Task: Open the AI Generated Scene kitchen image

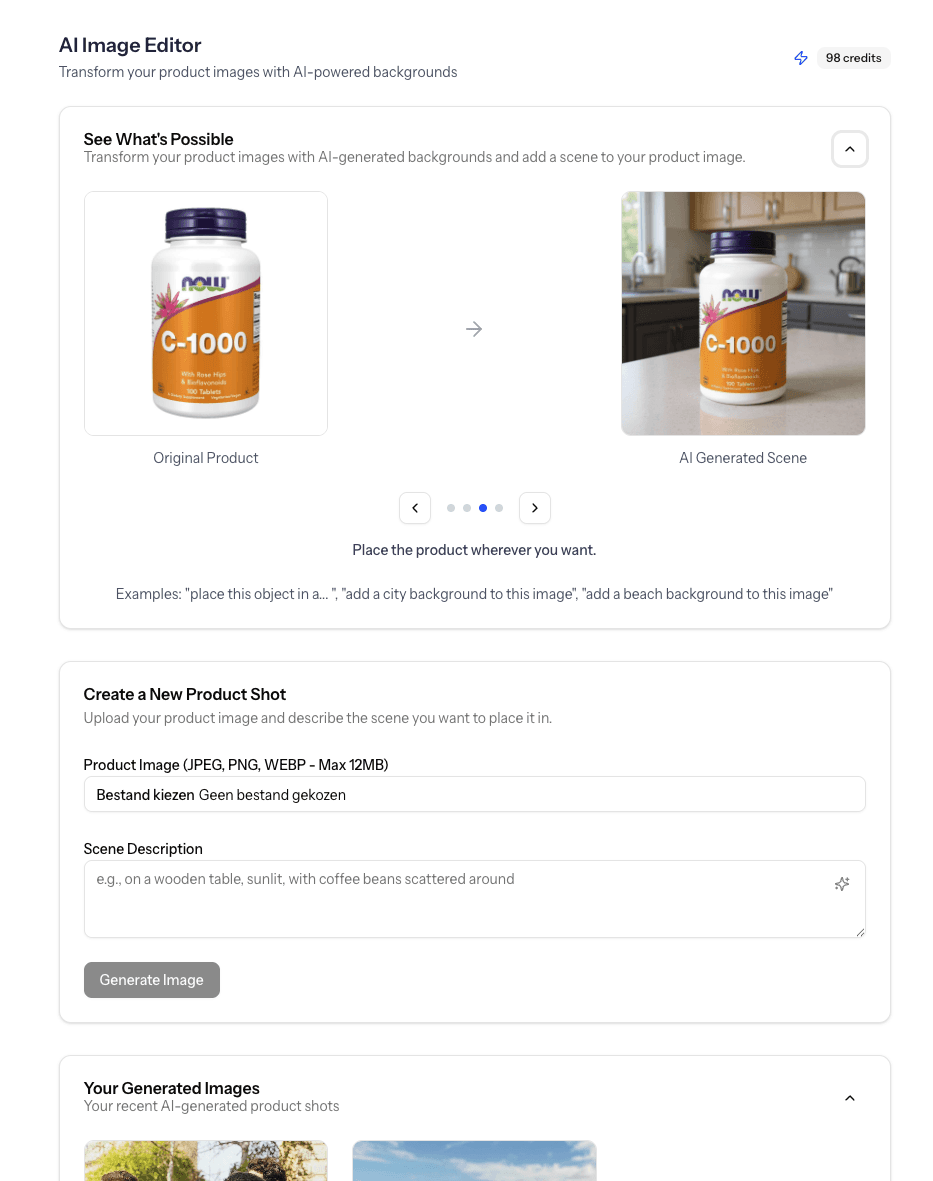Action: [742, 313]
